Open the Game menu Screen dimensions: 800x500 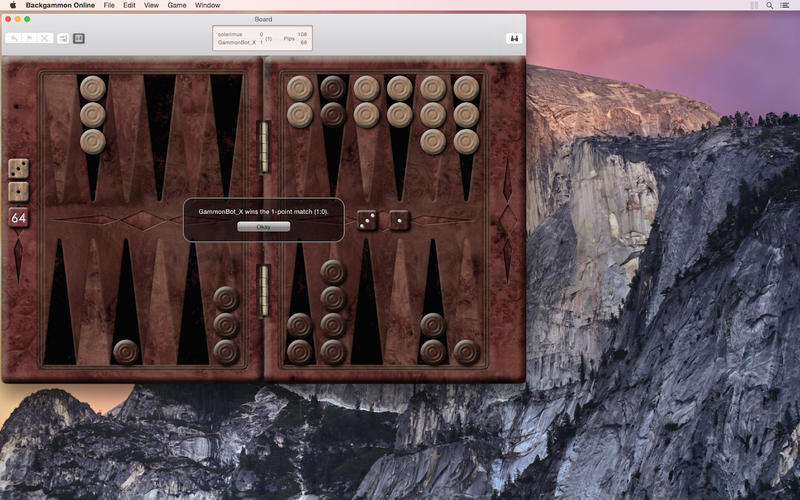177,5
